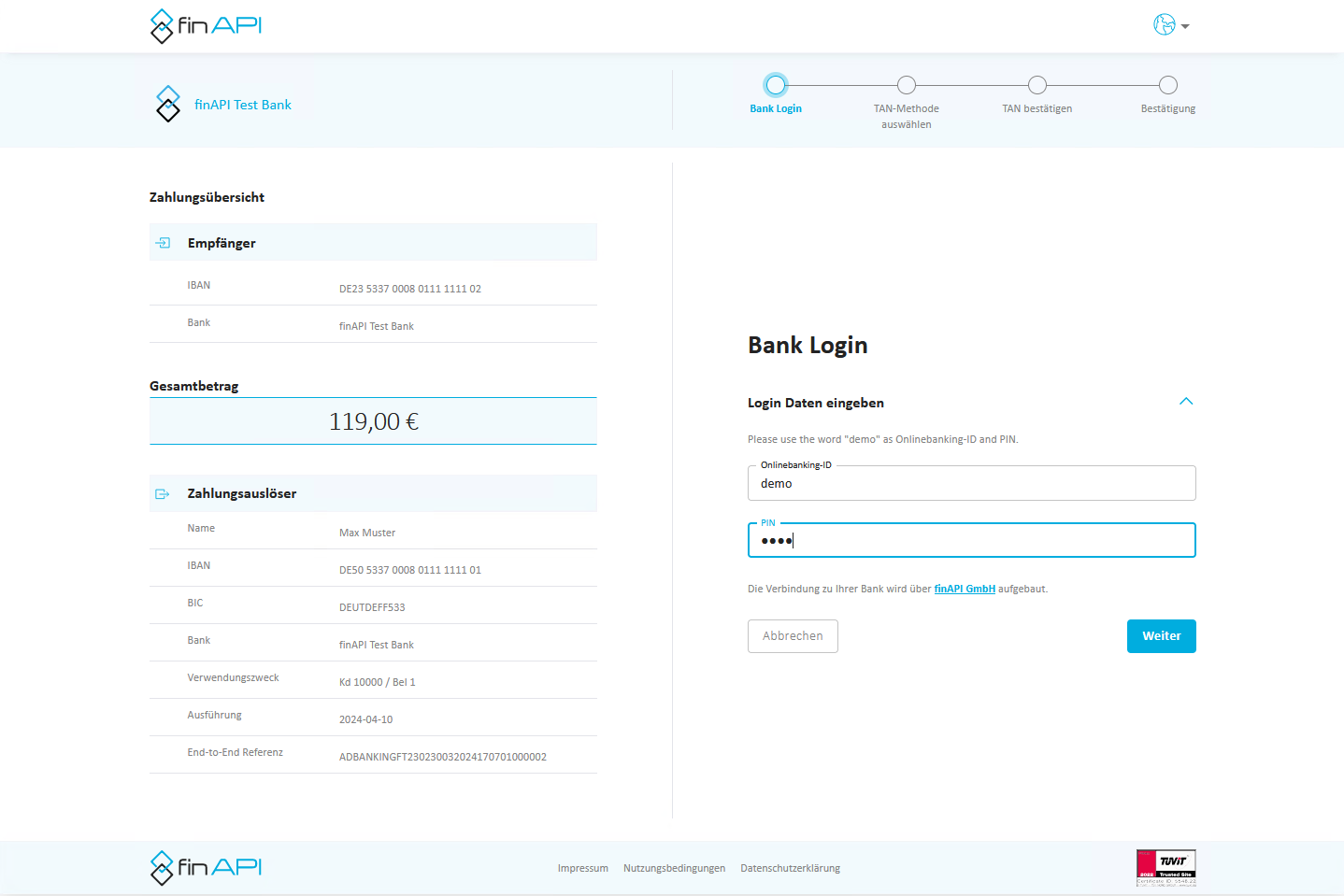Click the Weiter button

[x=1162, y=636]
